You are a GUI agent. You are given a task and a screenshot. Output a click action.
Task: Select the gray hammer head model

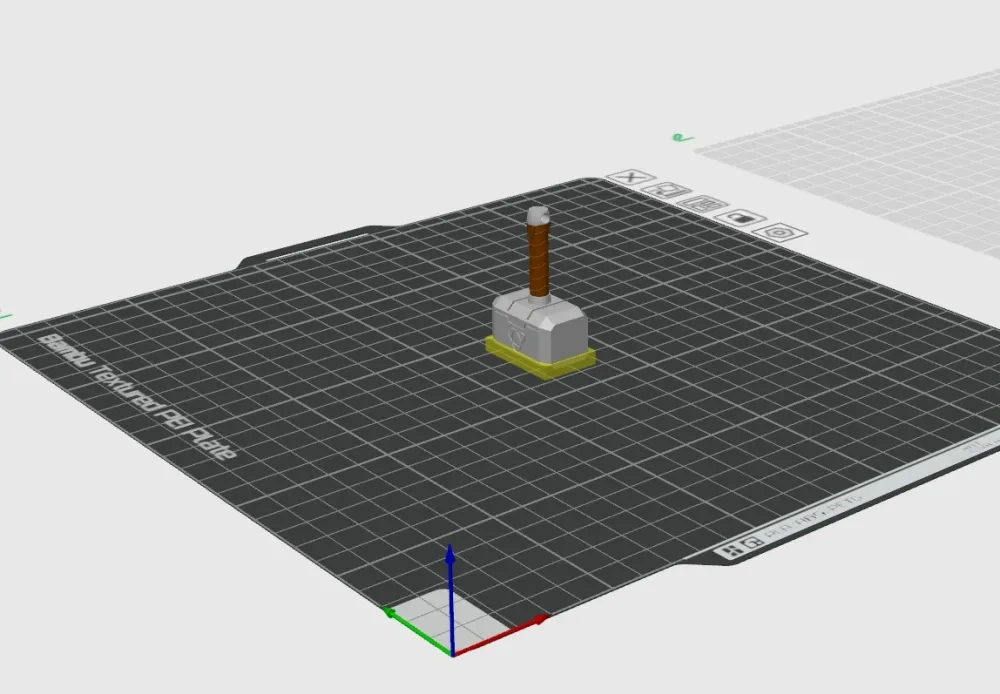[x=540, y=327]
